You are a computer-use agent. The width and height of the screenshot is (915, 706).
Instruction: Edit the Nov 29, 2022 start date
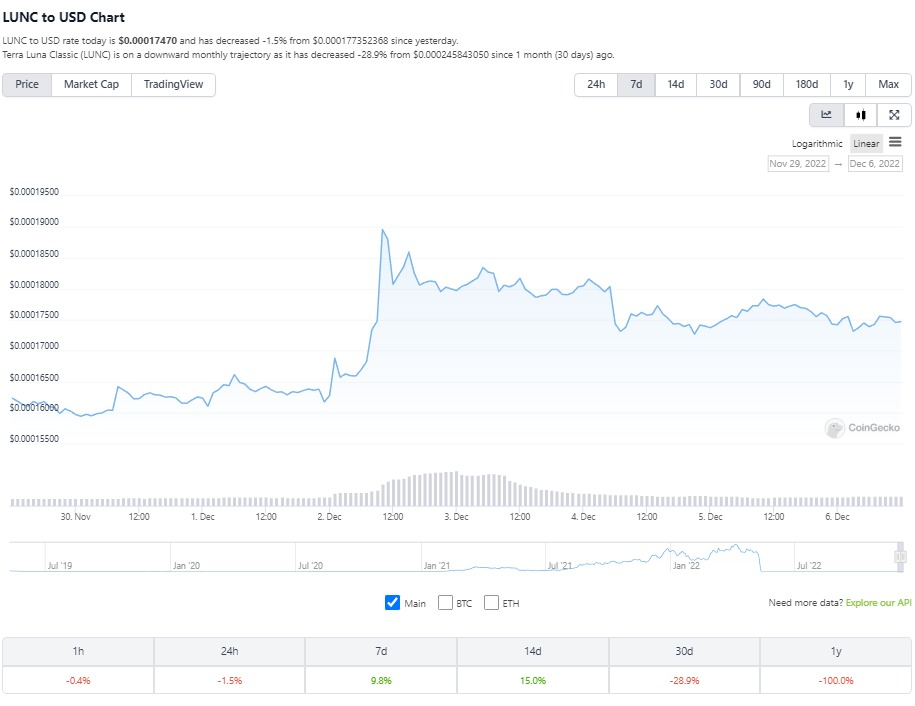pos(798,164)
